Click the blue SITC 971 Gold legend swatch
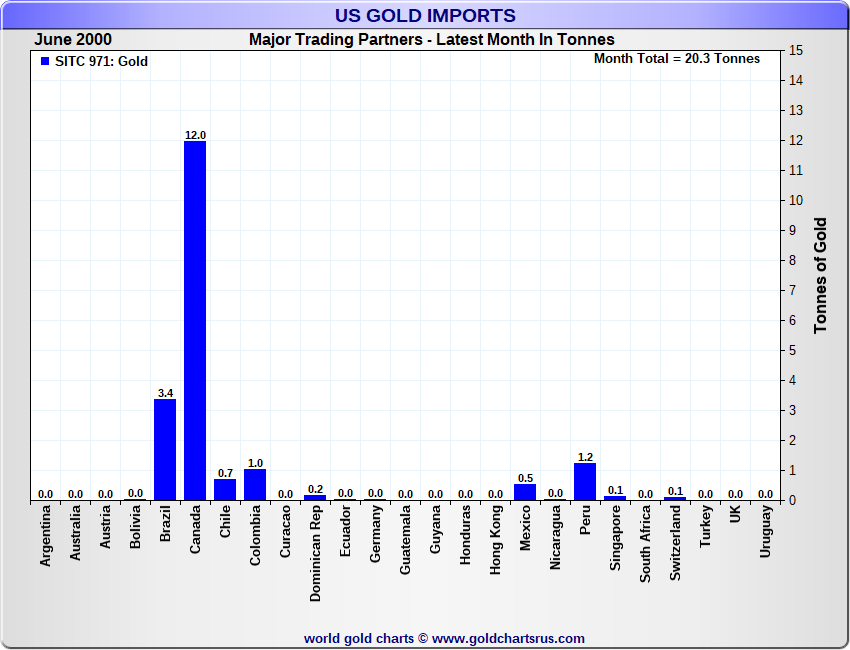This screenshot has height=650, width=850. click(45, 62)
